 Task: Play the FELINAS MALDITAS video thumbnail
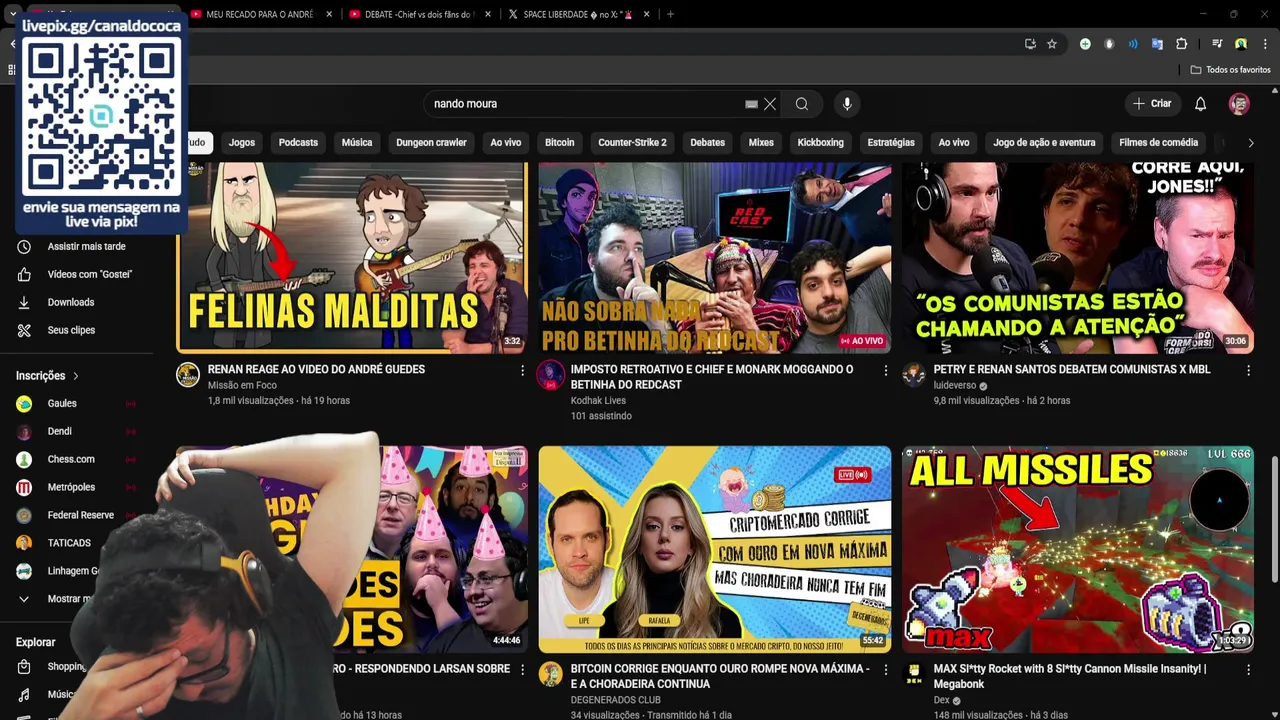(x=352, y=257)
